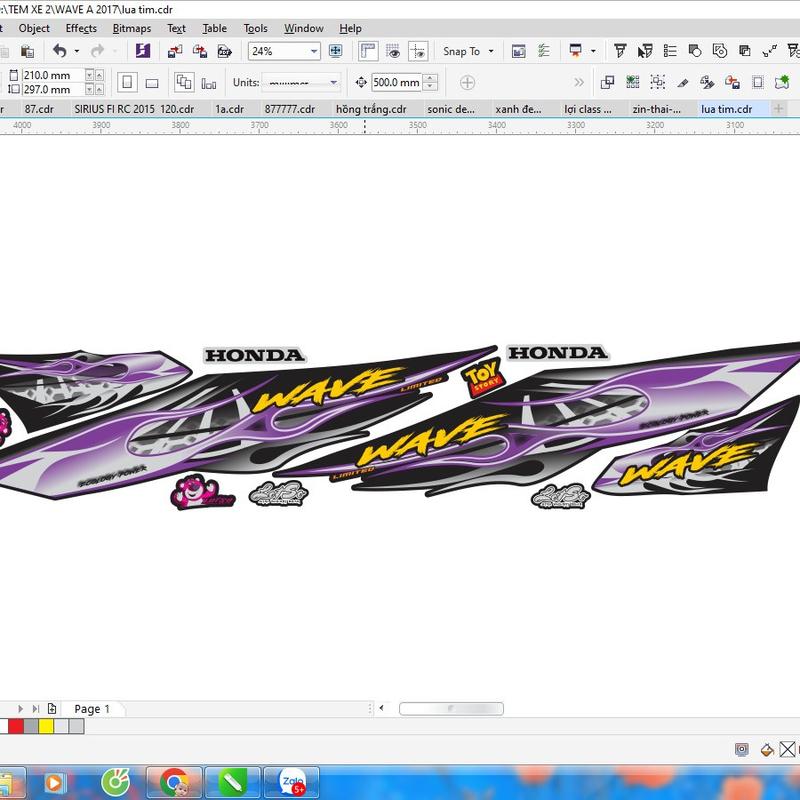This screenshot has height=800, width=800.
Task: Click the first funnel-shaped toolbar icon
Action: pos(620,51)
